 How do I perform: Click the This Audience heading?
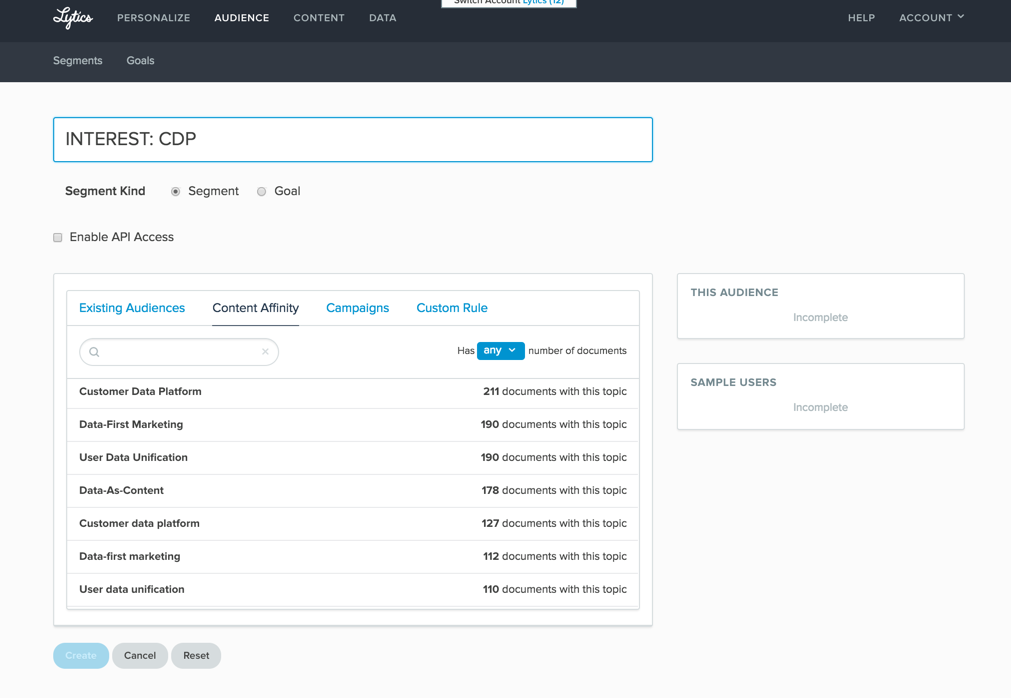(x=734, y=293)
